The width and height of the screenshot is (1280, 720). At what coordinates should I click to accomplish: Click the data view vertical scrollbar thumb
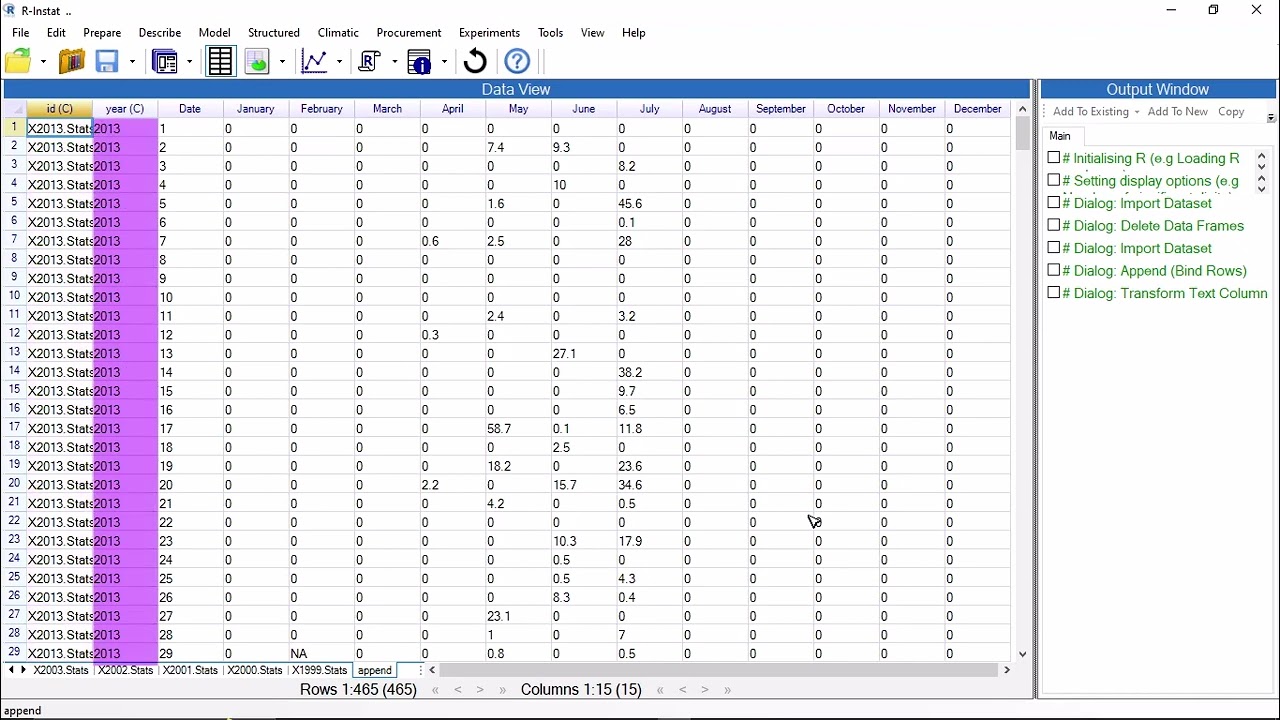tap(1022, 134)
